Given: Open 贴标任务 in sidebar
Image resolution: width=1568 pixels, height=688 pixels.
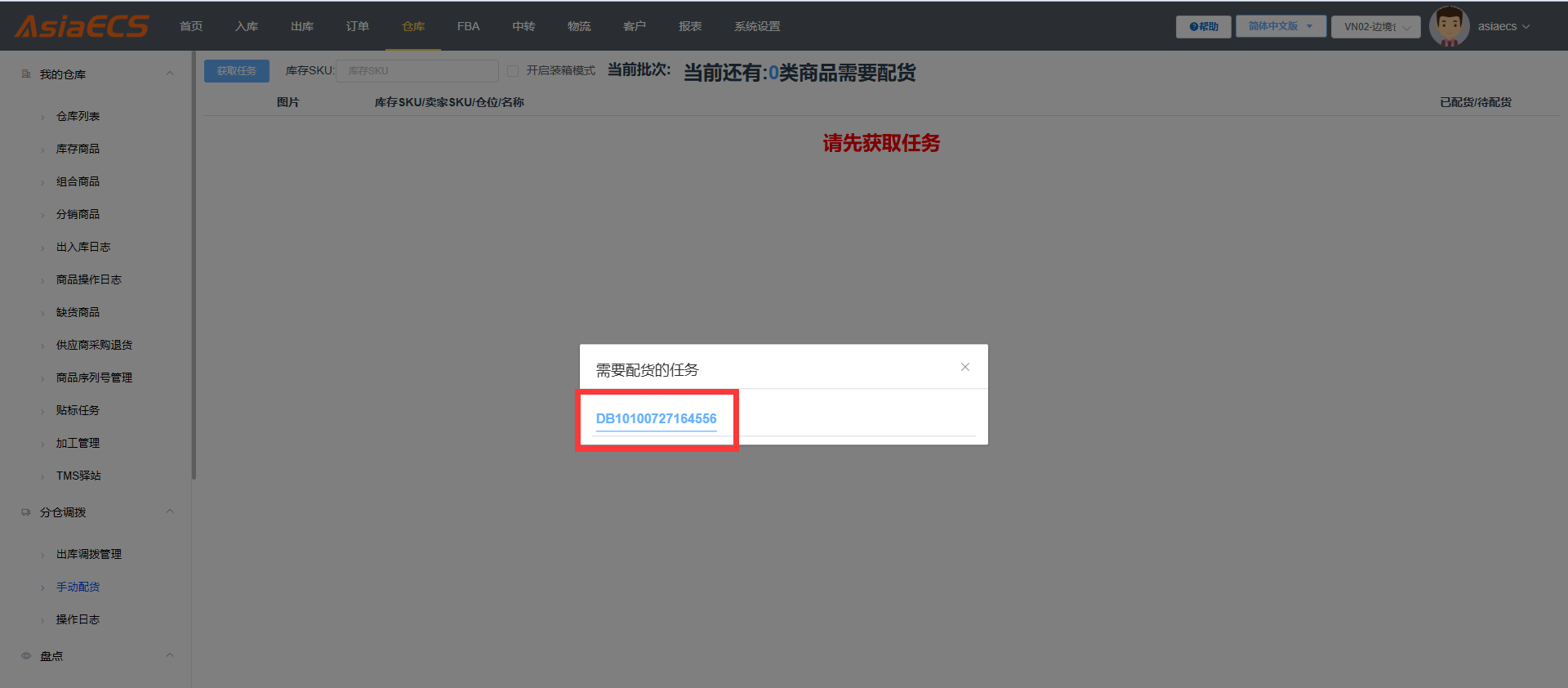Looking at the screenshot, I should tap(78, 410).
